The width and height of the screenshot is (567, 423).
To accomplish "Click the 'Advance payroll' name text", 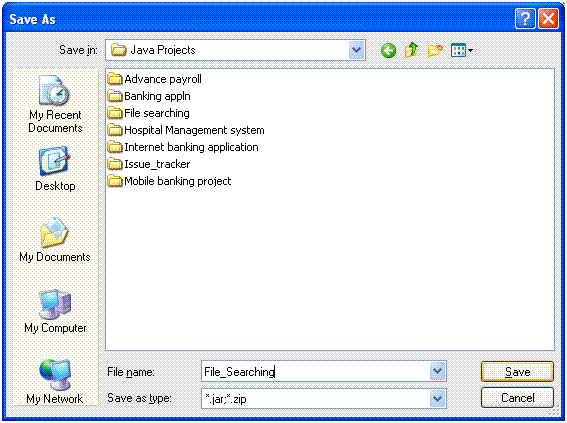I will pyautogui.click(x=163, y=79).
